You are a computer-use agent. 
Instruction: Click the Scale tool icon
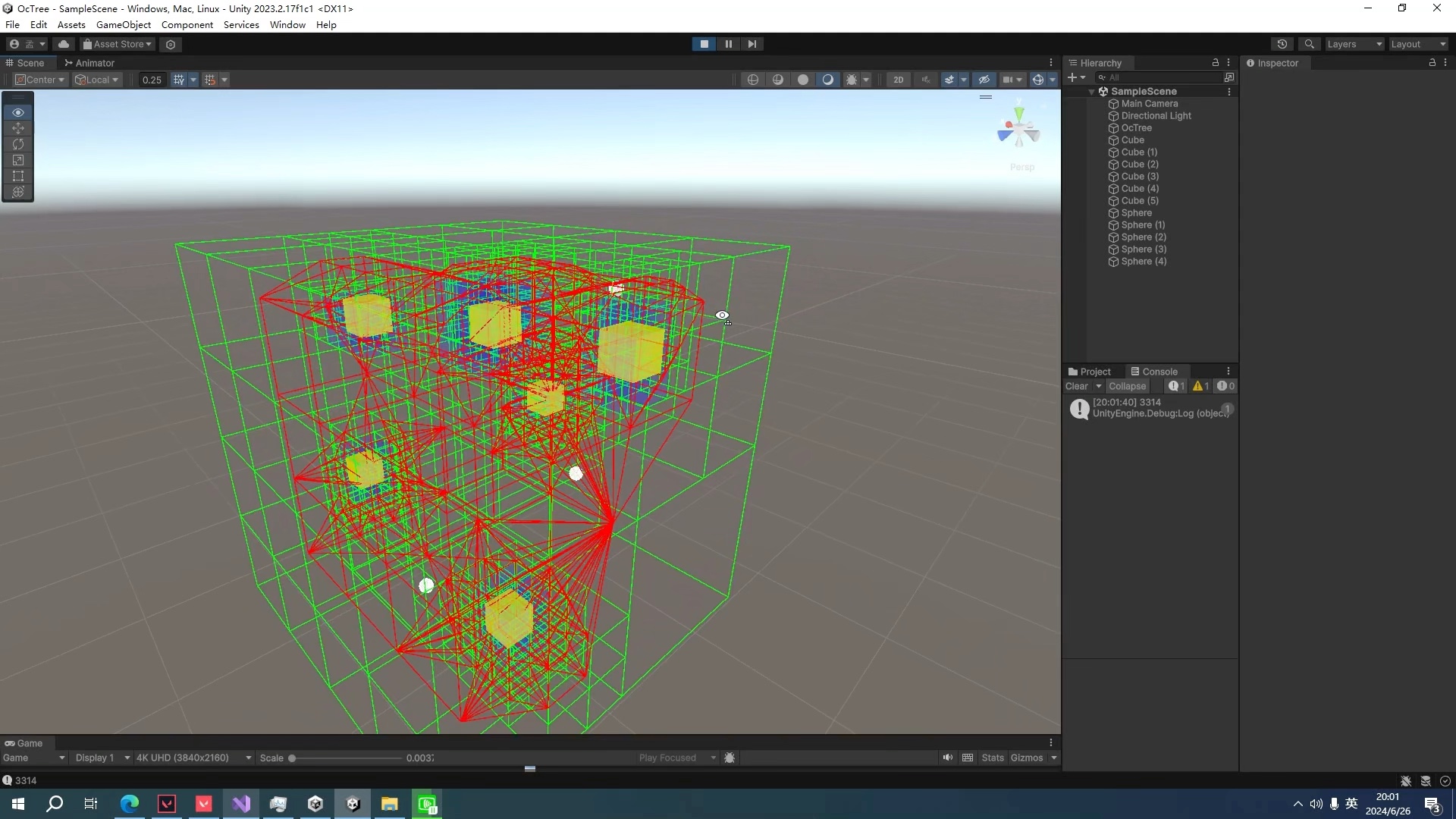click(18, 160)
